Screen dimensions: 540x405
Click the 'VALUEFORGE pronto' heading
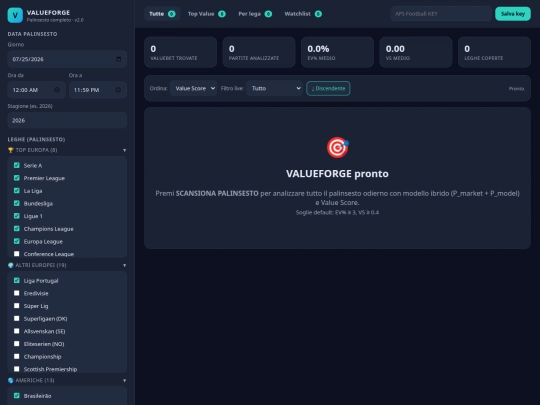click(x=338, y=174)
